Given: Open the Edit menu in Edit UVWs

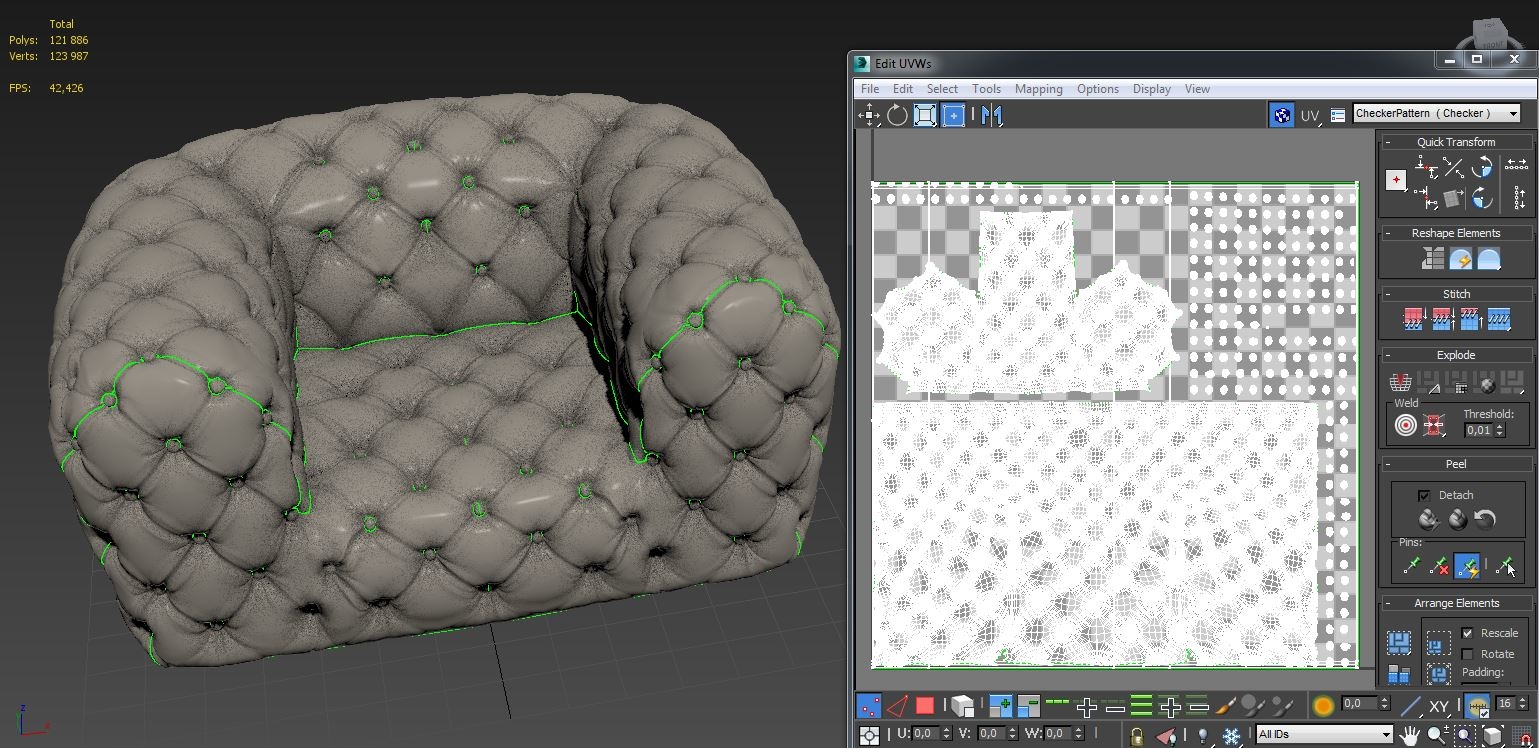Looking at the screenshot, I should point(903,89).
